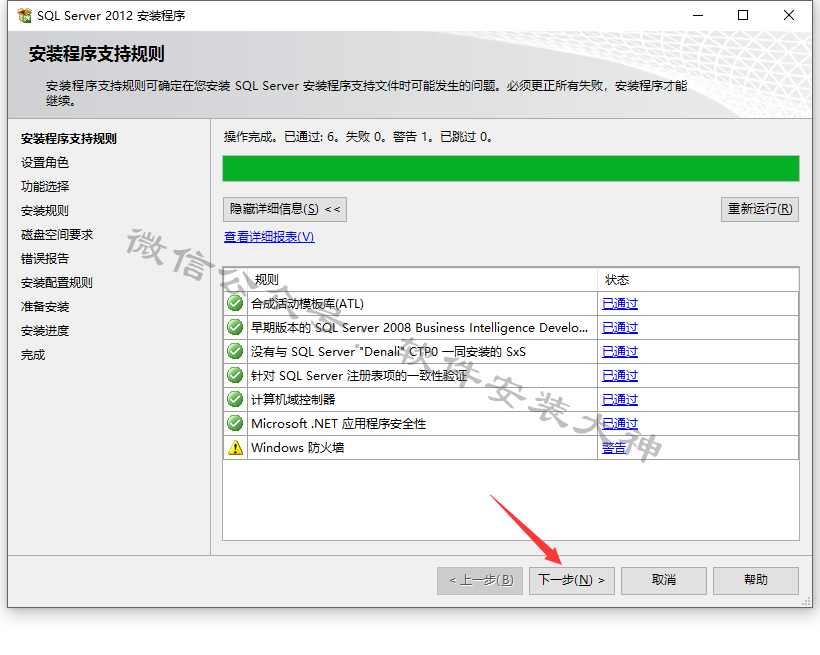The height and width of the screenshot is (655, 820).
Task: Click 下一步(N) to continue installation
Action: point(572,581)
